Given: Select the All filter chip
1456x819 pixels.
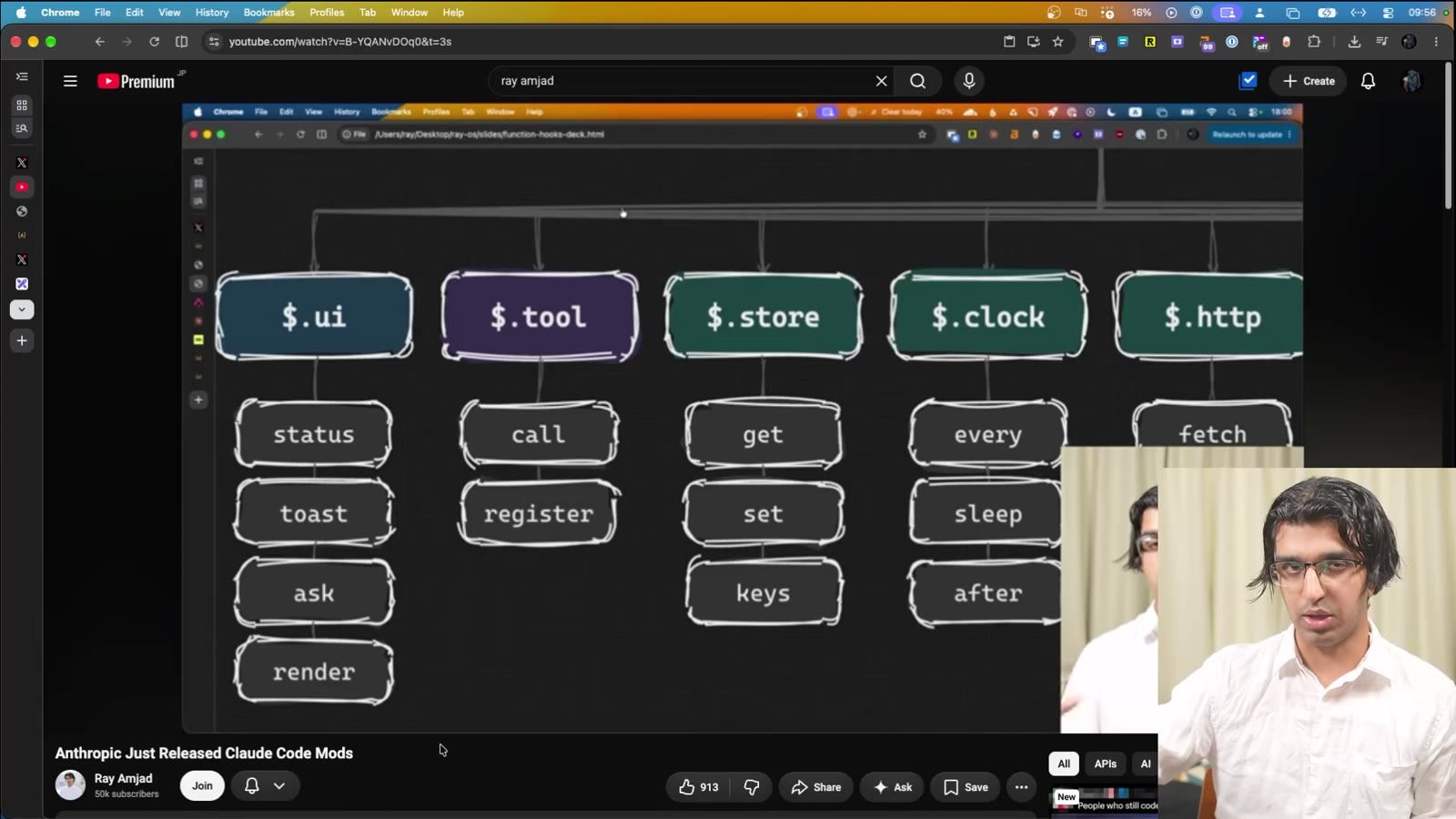Looking at the screenshot, I should [1064, 763].
